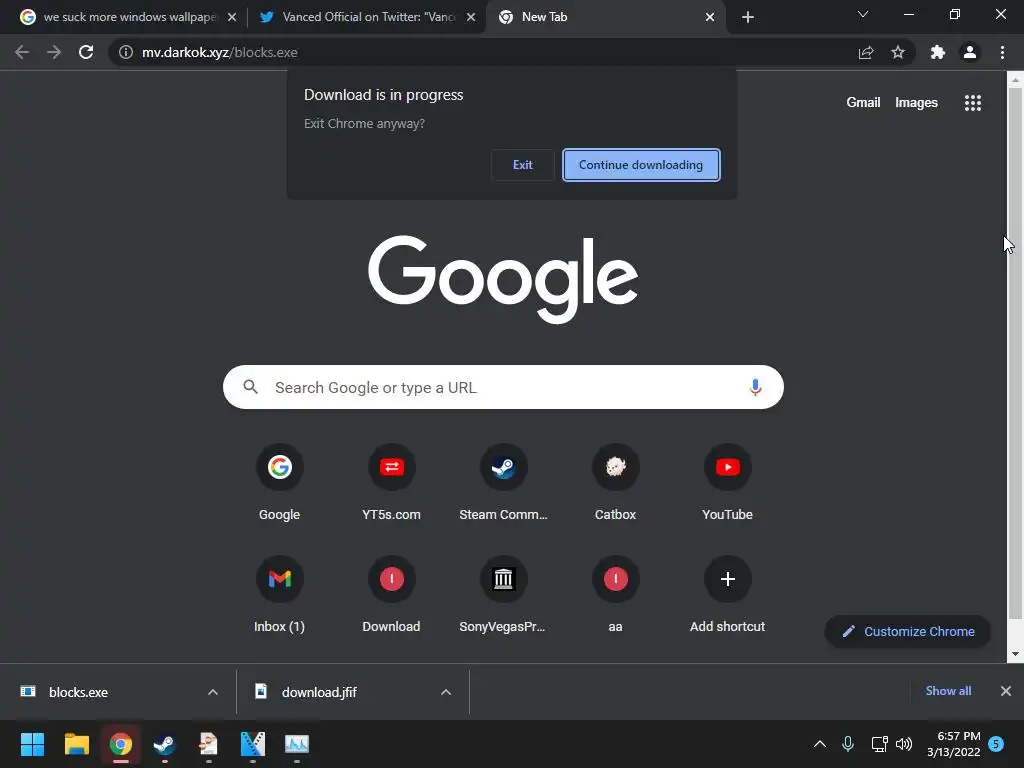The height and width of the screenshot is (768, 1024).
Task: Open the Chrome profile avatar
Action: click(x=970, y=52)
